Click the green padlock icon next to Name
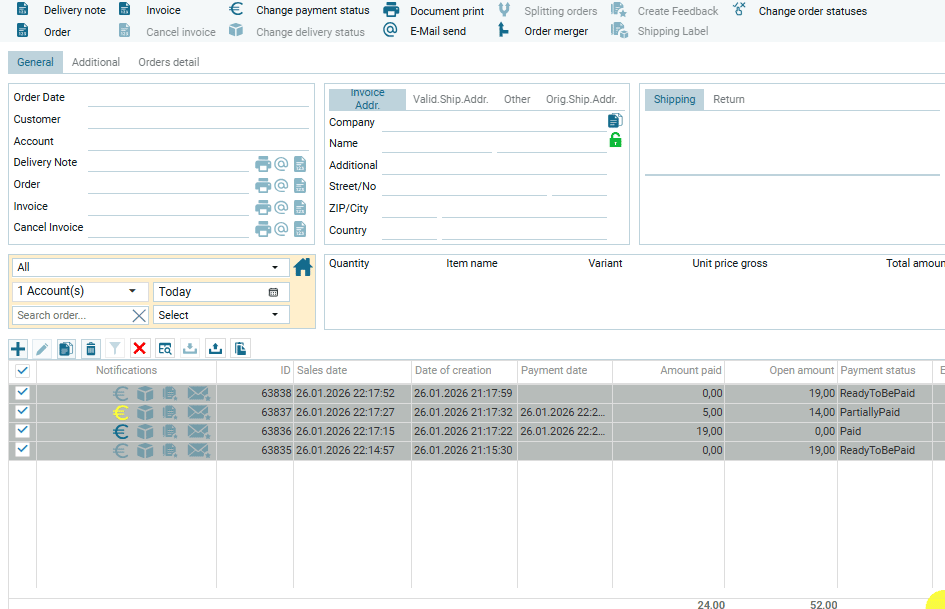This screenshot has height=609, width=945. pos(615,141)
